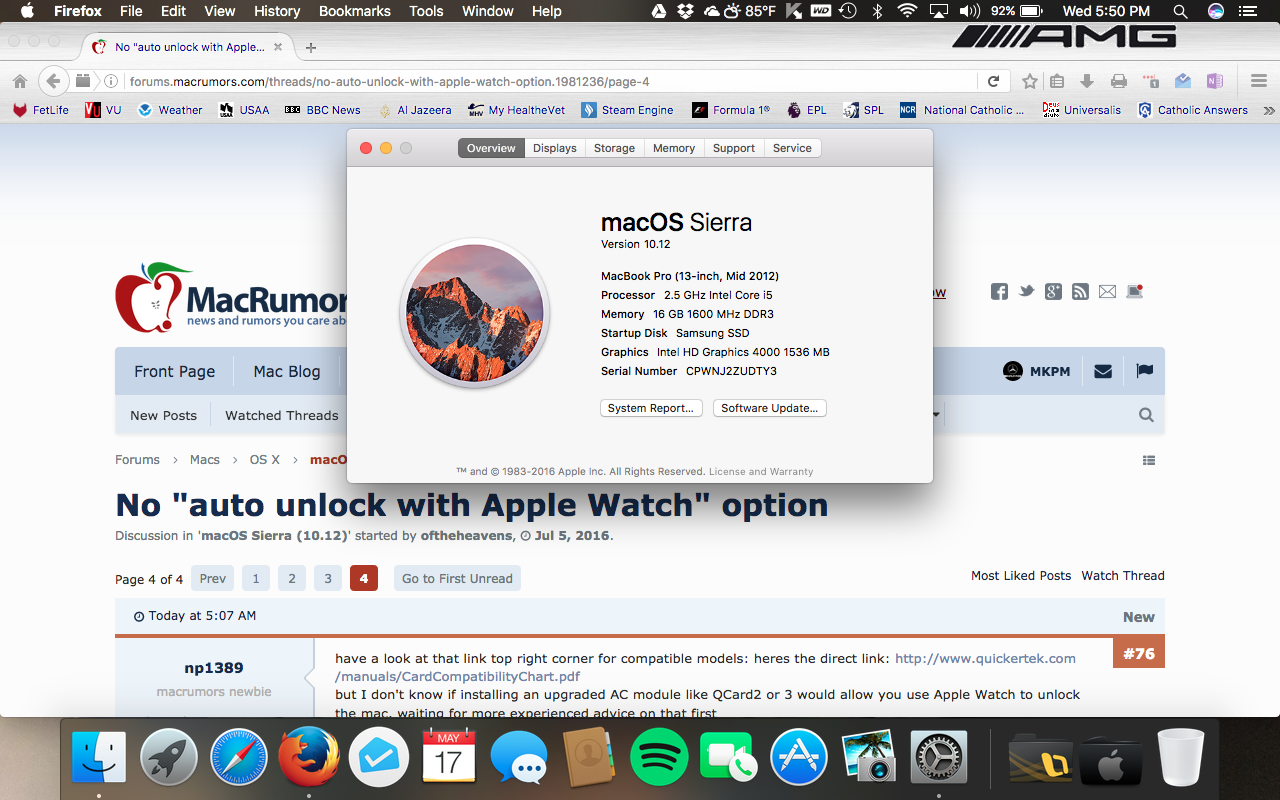Click Forums breadcrumb link
Image resolution: width=1280 pixels, height=800 pixels.
tap(137, 459)
